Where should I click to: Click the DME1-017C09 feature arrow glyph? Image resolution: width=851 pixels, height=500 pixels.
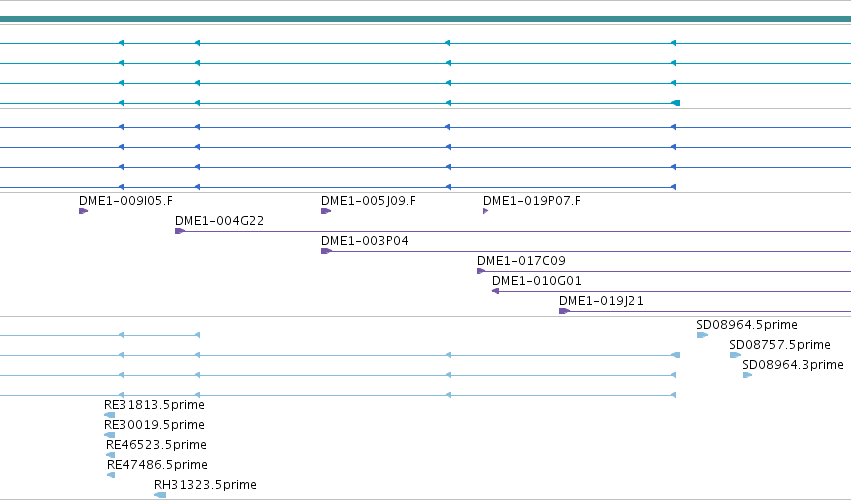point(481,271)
